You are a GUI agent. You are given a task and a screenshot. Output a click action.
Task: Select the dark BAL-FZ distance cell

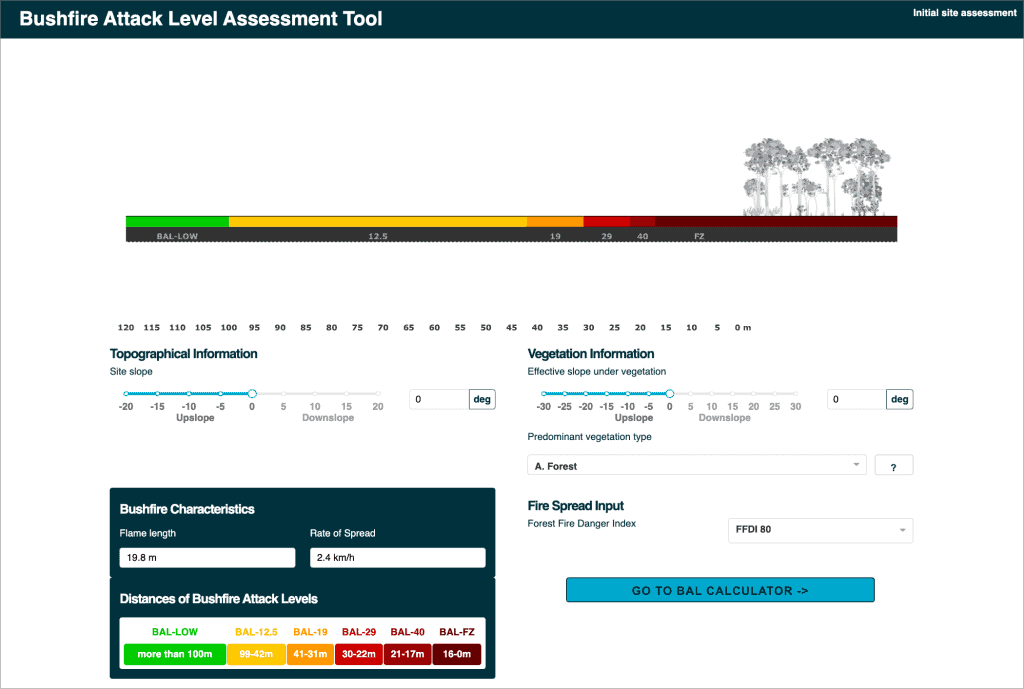point(456,654)
